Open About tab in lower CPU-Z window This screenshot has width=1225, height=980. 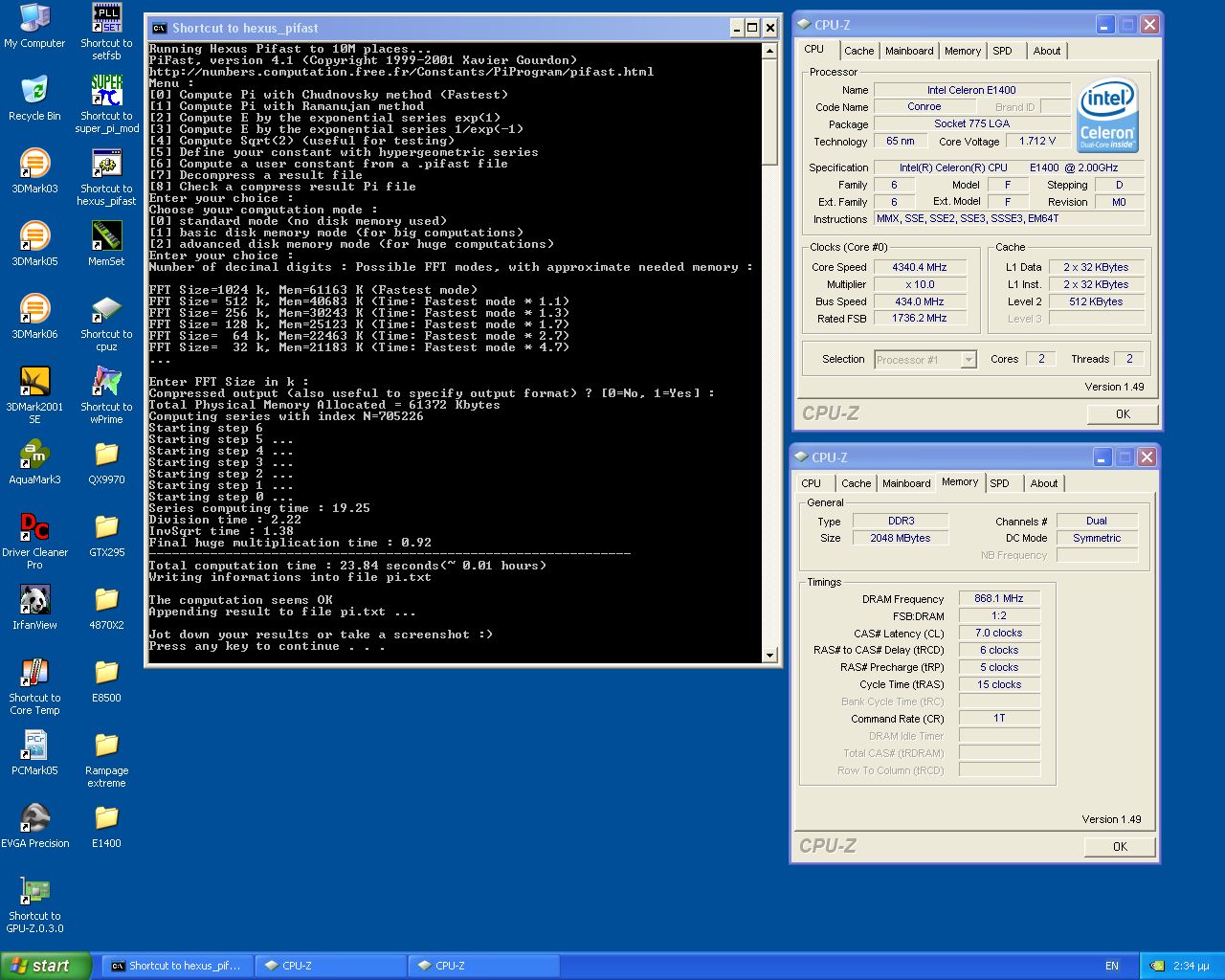pos(1043,483)
